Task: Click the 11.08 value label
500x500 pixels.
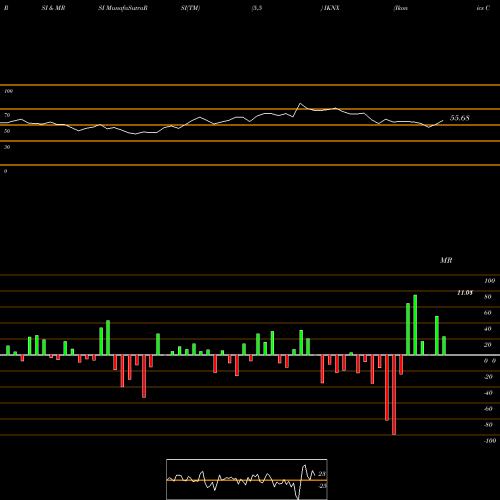Action: click(465, 293)
